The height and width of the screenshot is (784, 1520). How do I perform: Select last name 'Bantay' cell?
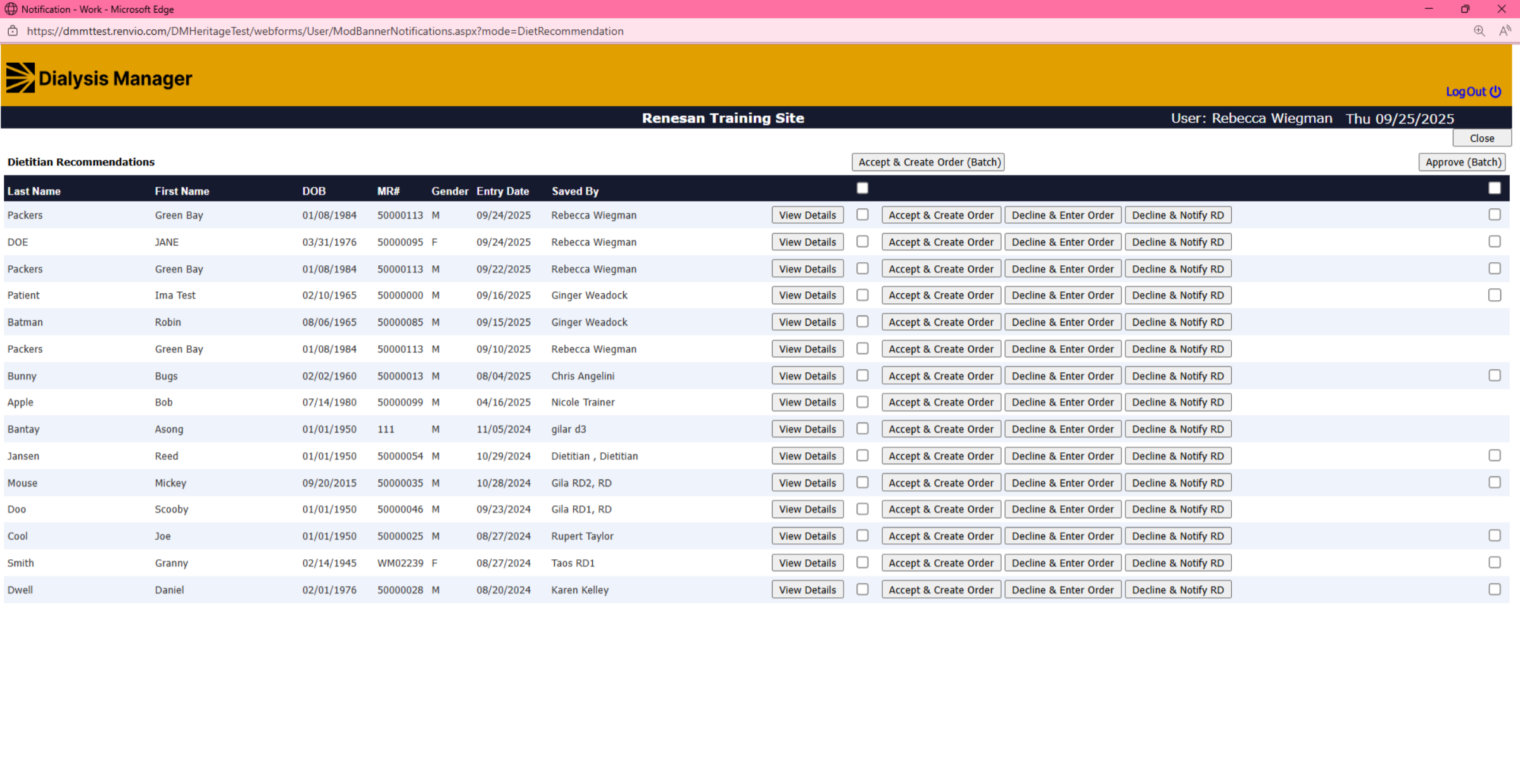[x=23, y=429]
